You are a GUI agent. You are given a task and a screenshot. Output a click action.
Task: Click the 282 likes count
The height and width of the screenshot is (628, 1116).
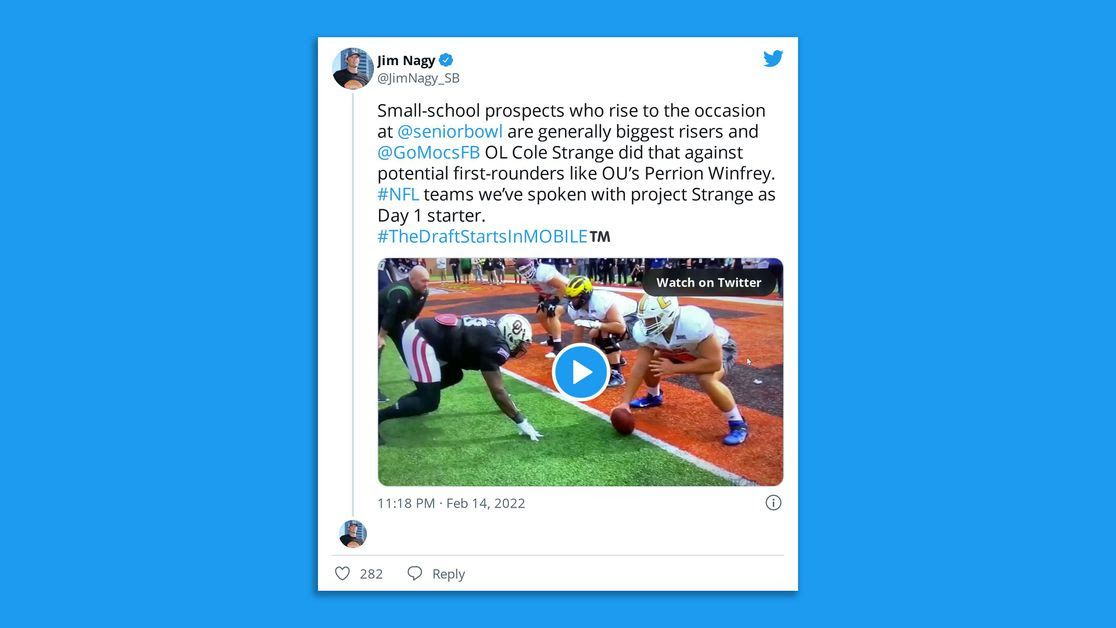372,574
